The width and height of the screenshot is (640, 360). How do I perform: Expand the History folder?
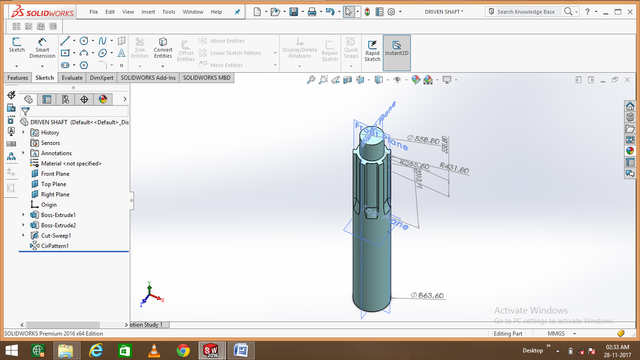coord(23,132)
